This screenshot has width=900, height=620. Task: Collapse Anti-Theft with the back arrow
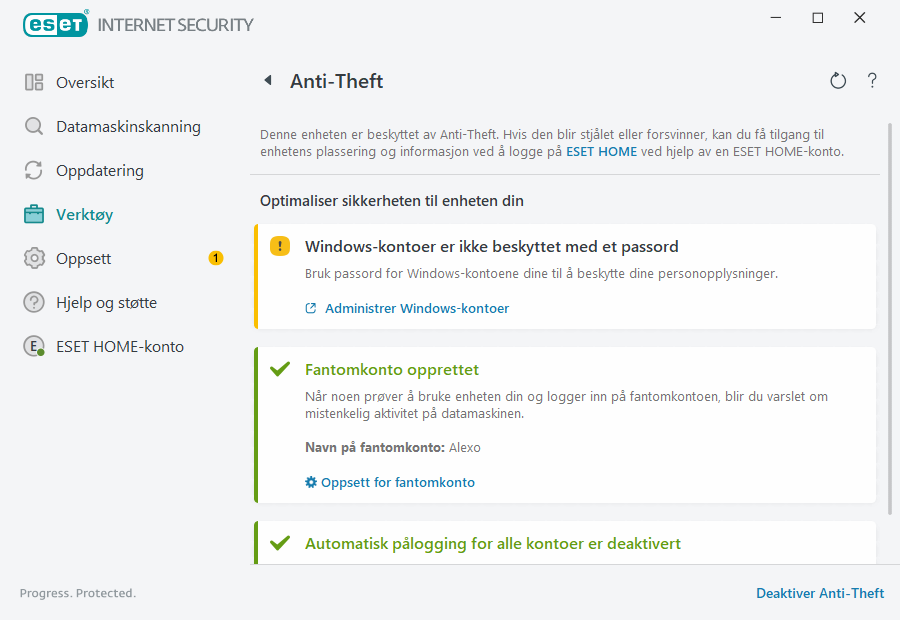pyautogui.click(x=267, y=80)
